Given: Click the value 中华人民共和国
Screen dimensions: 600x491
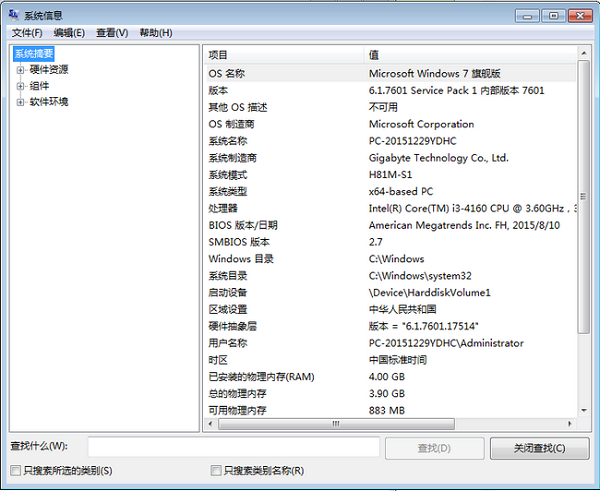Looking at the screenshot, I should pos(402,309).
